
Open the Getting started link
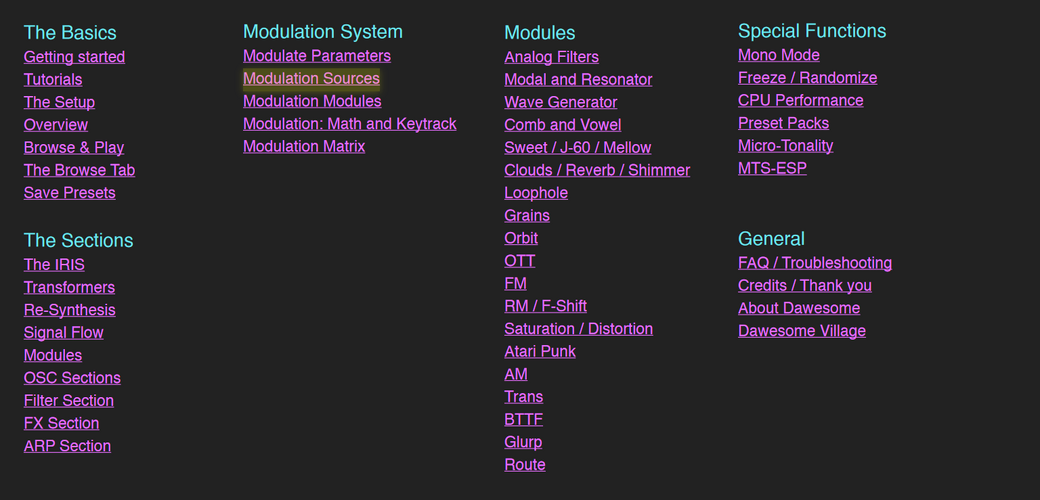(x=74, y=57)
